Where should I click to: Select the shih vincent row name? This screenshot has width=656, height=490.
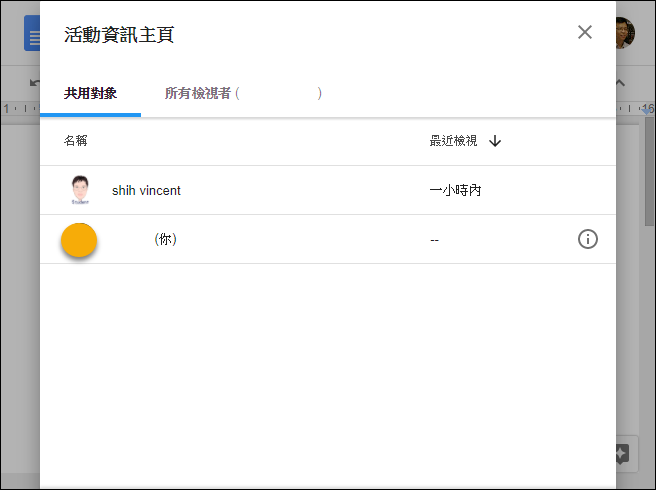(x=146, y=191)
